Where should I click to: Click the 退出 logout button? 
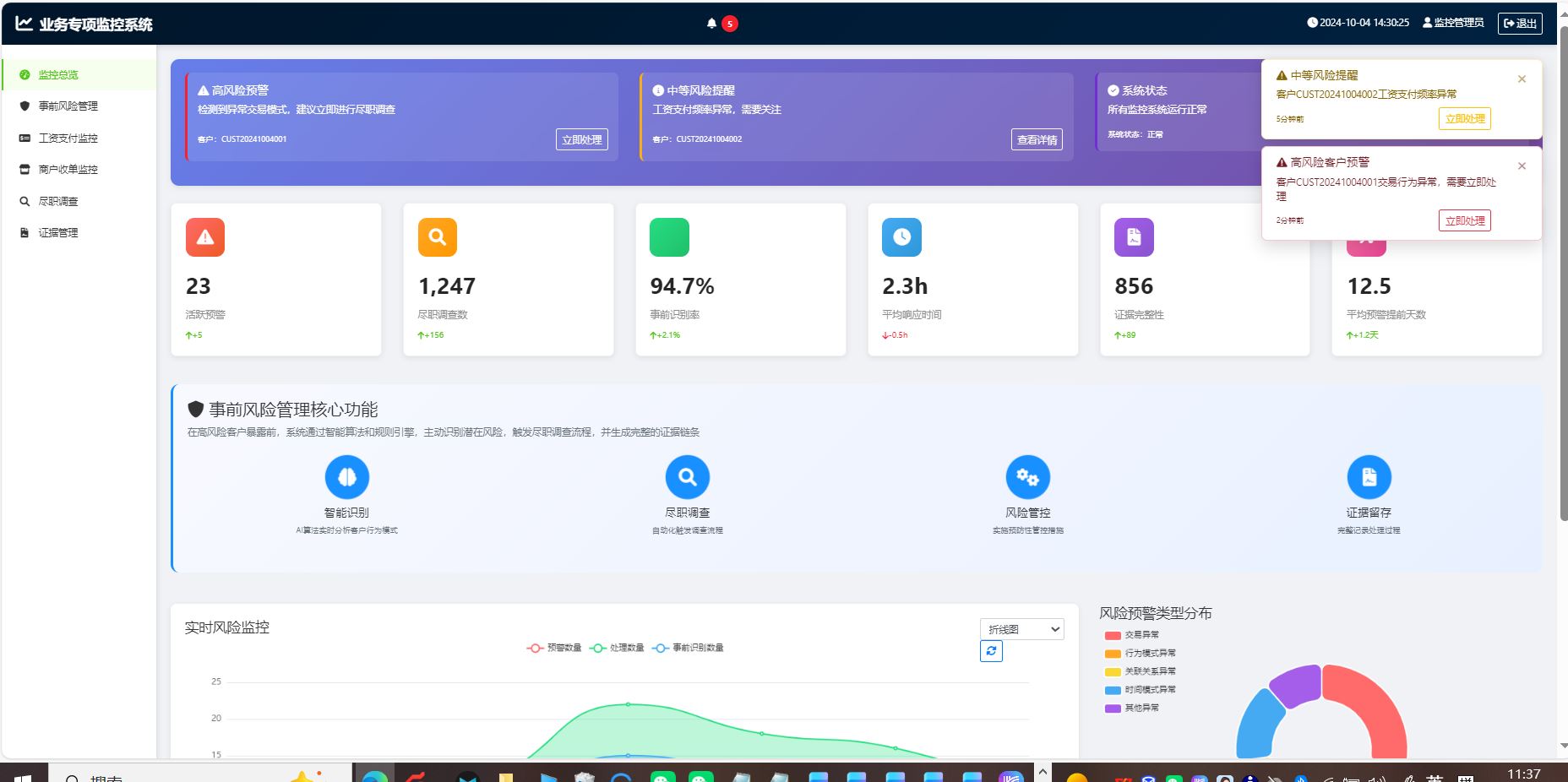point(1520,24)
